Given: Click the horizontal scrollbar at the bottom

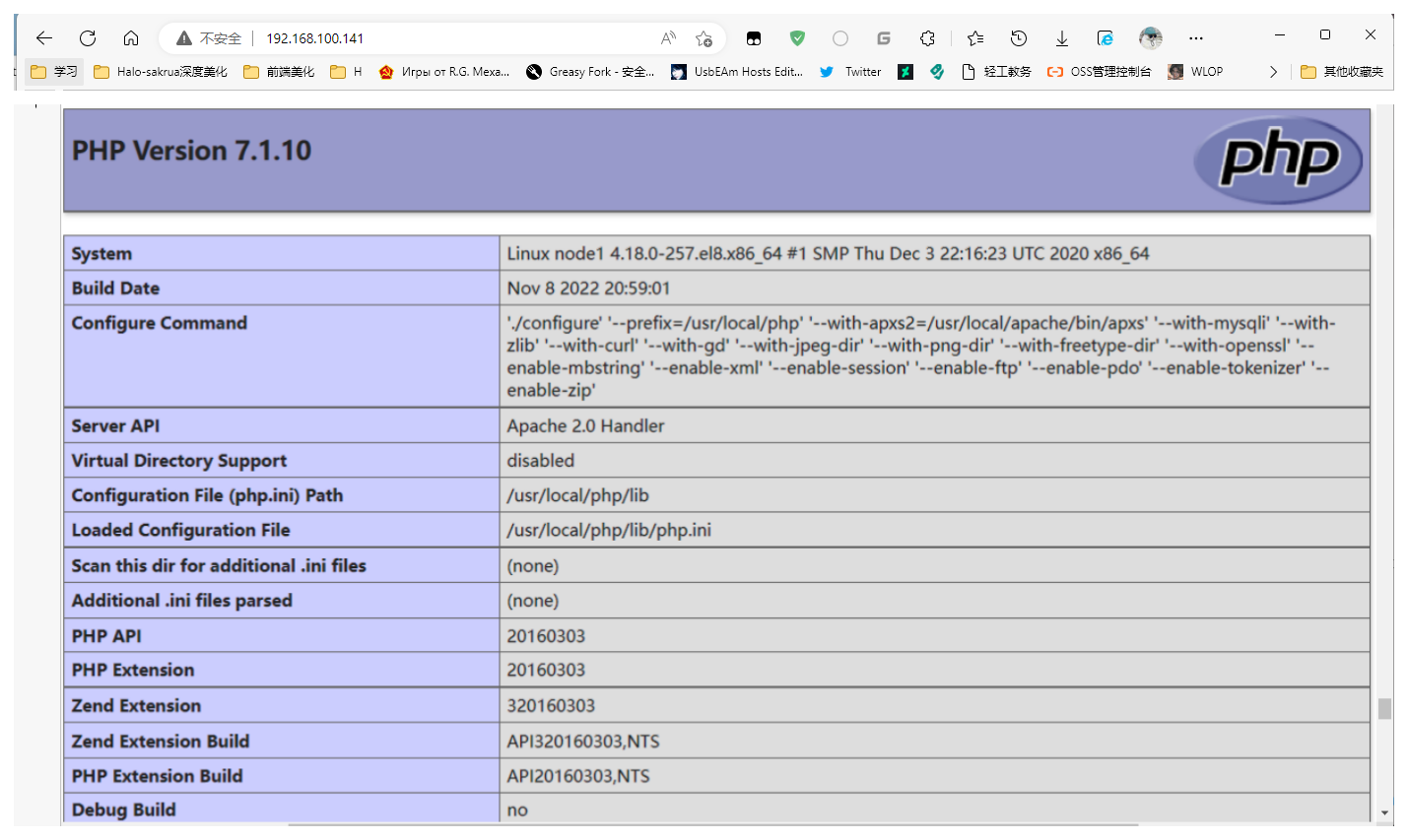Looking at the screenshot, I should point(713,824).
